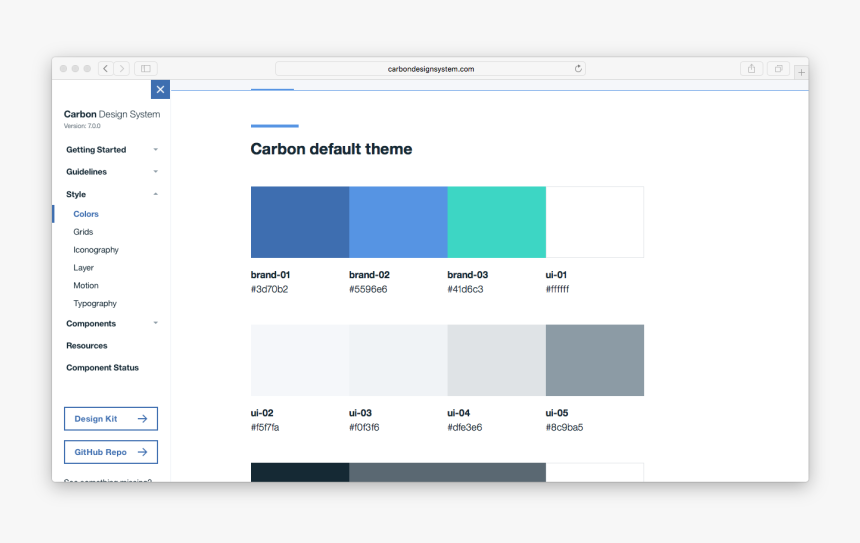Open a new tab with plus icon
The height and width of the screenshot is (543, 860).
[801, 72]
